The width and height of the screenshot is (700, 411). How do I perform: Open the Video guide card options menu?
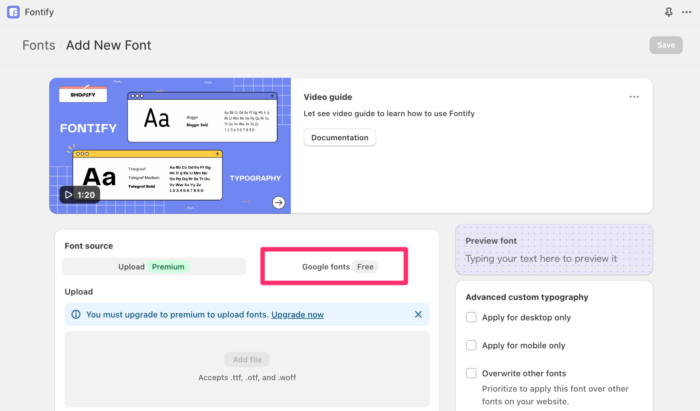tap(634, 97)
